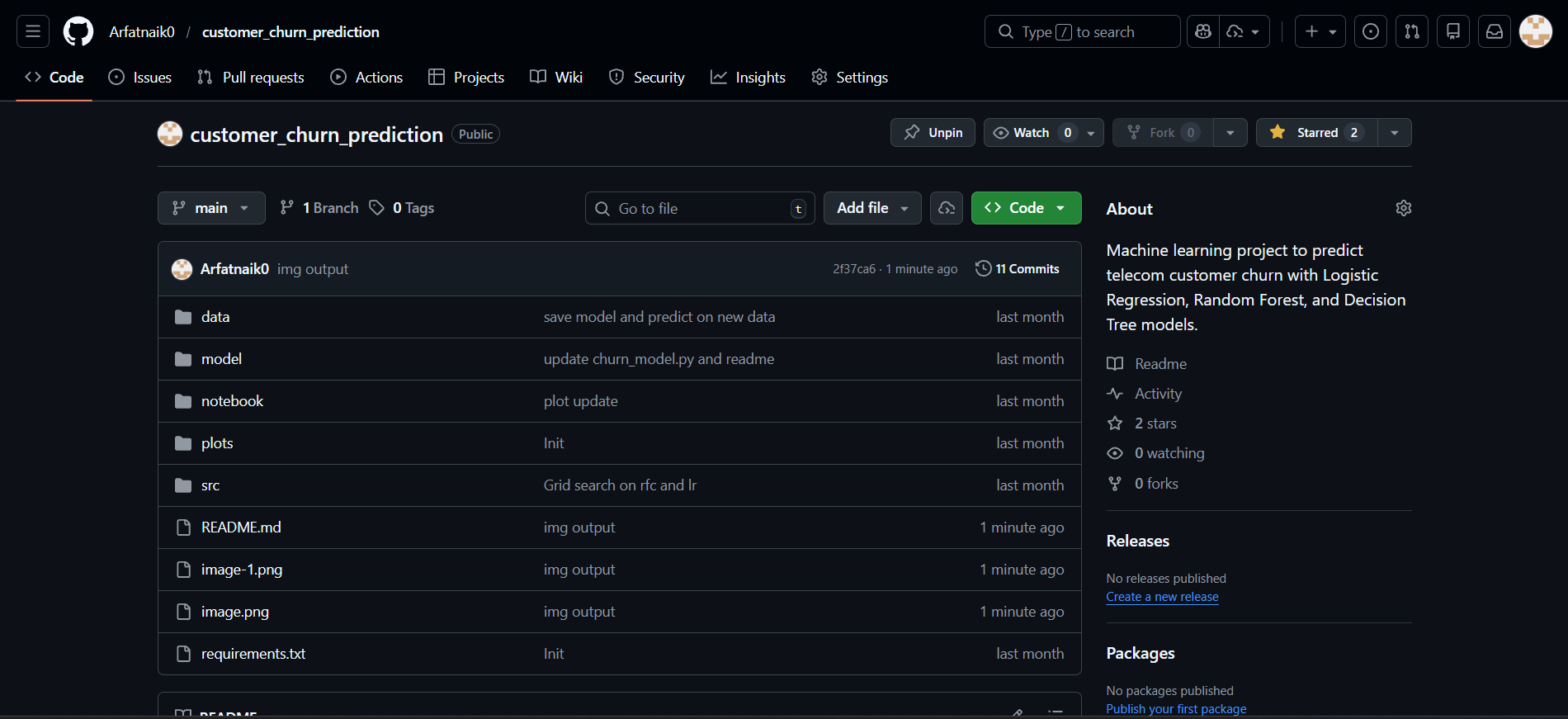Open the hamburger navigation menu

pos(33,31)
